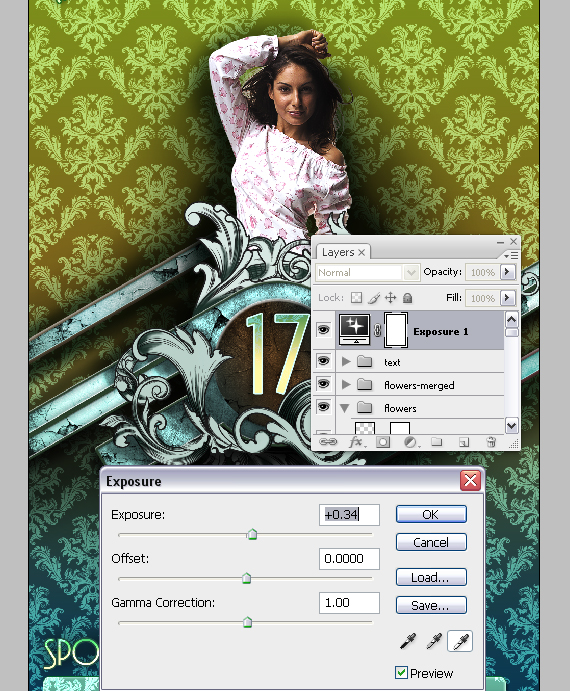Click the Exposure value field
Screen dimensions: 570x691
tap(349, 515)
